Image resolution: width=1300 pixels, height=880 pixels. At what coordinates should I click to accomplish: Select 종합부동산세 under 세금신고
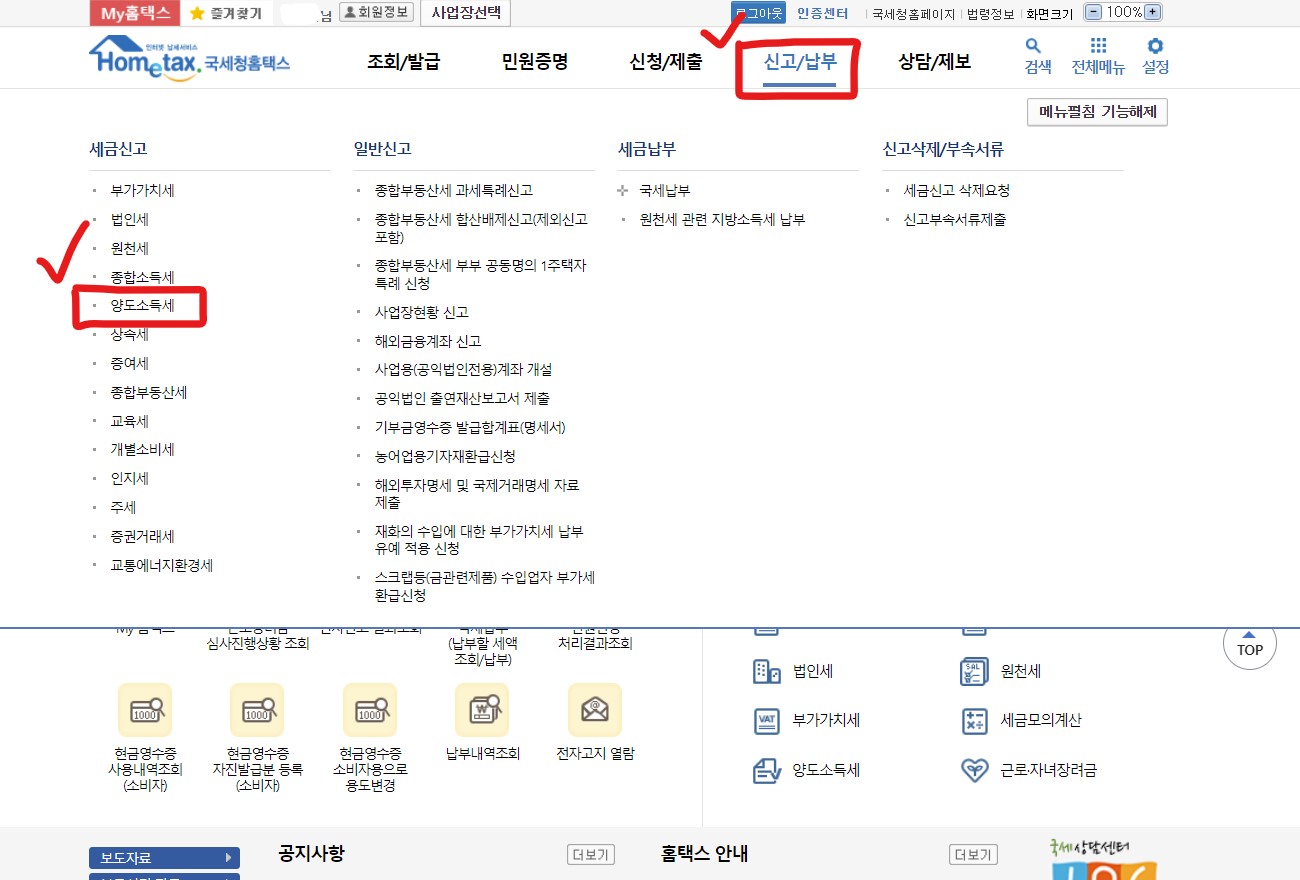[x=149, y=393]
